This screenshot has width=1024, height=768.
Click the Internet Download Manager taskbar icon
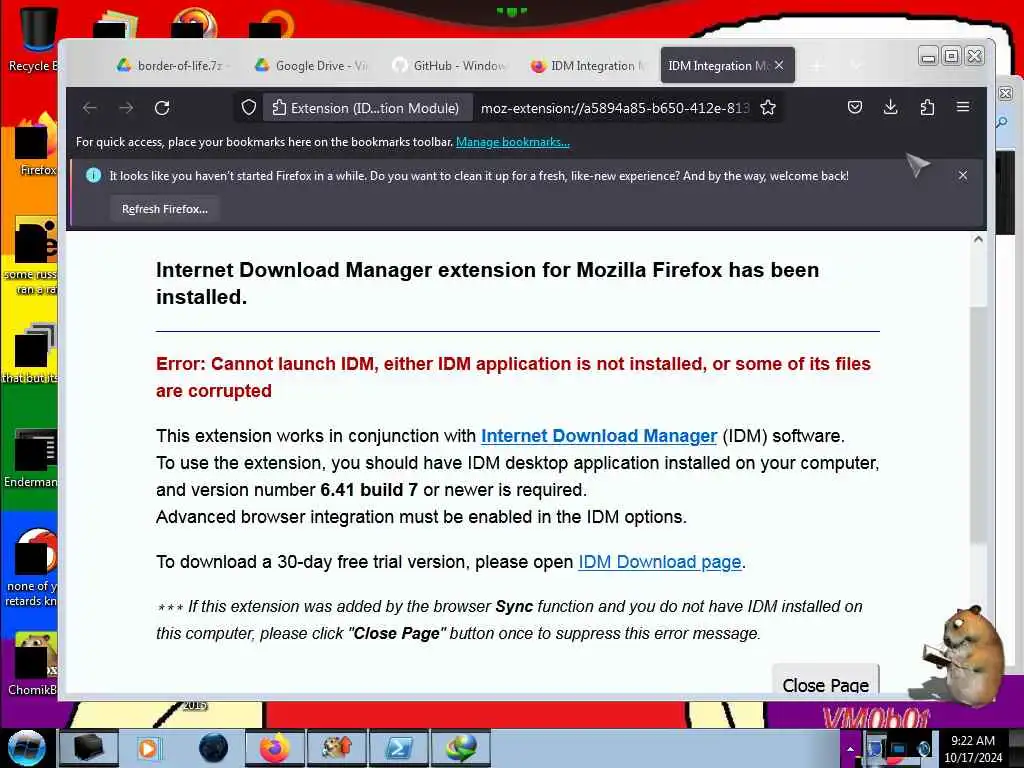[460, 748]
